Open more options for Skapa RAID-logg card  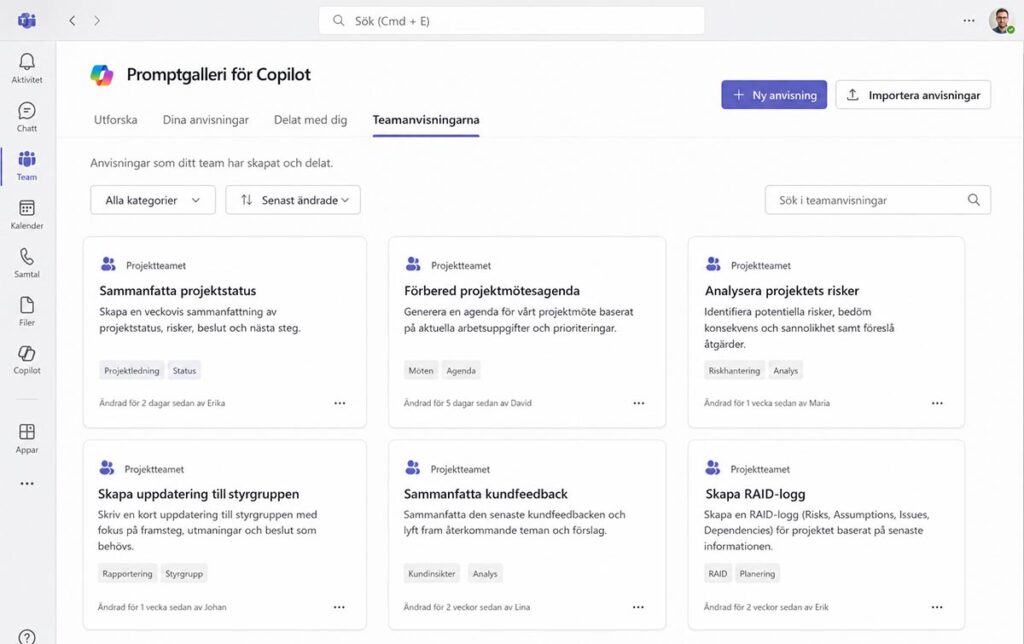(937, 607)
